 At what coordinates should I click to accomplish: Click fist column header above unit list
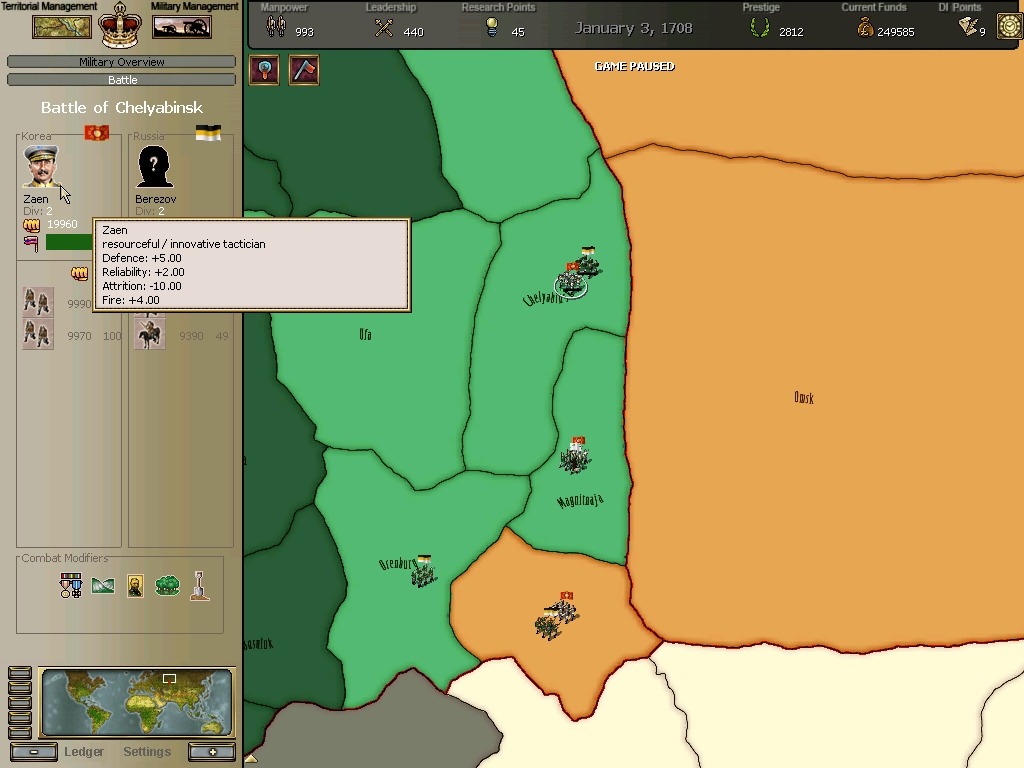point(79,273)
